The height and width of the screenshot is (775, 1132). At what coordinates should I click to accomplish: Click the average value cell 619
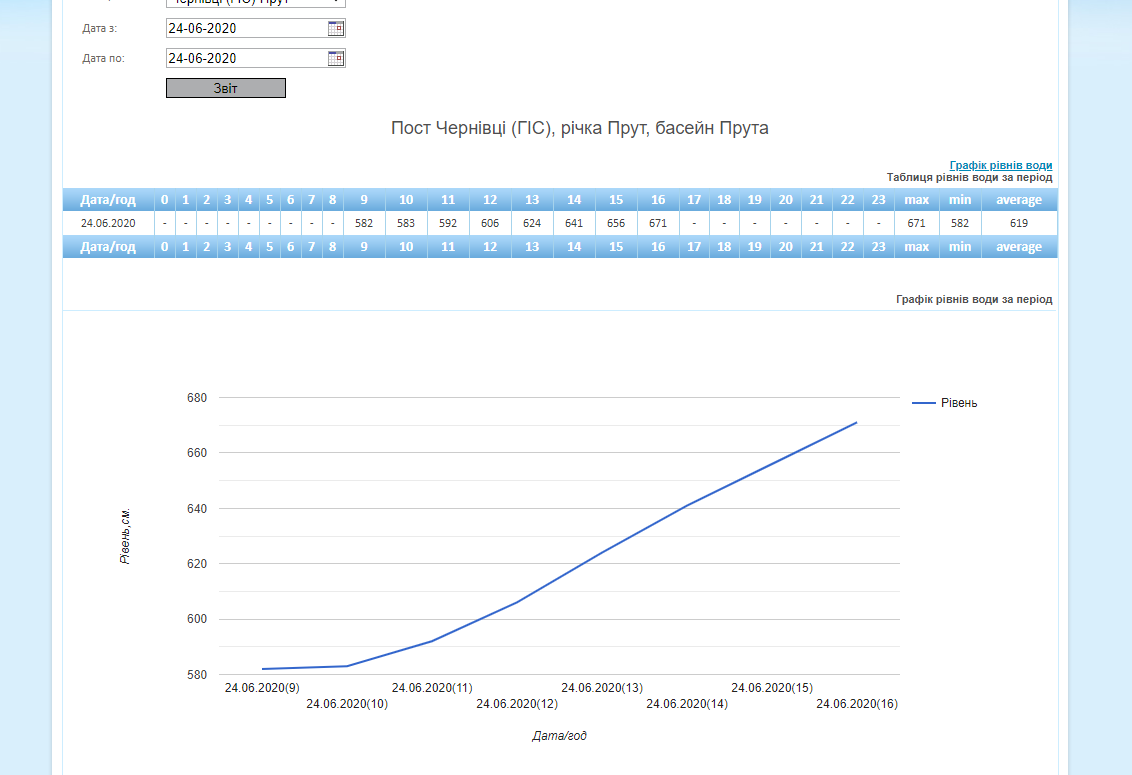point(1019,223)
